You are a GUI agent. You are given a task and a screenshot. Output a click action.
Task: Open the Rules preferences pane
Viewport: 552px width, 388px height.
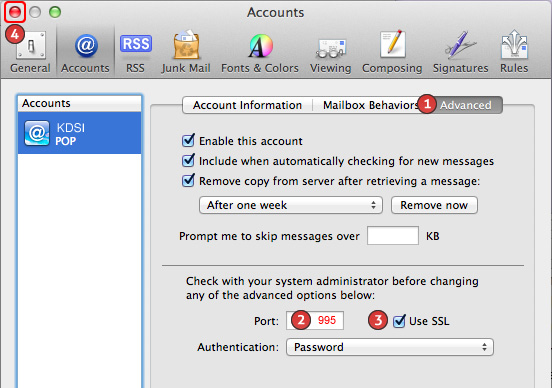[x=514, y=52]
